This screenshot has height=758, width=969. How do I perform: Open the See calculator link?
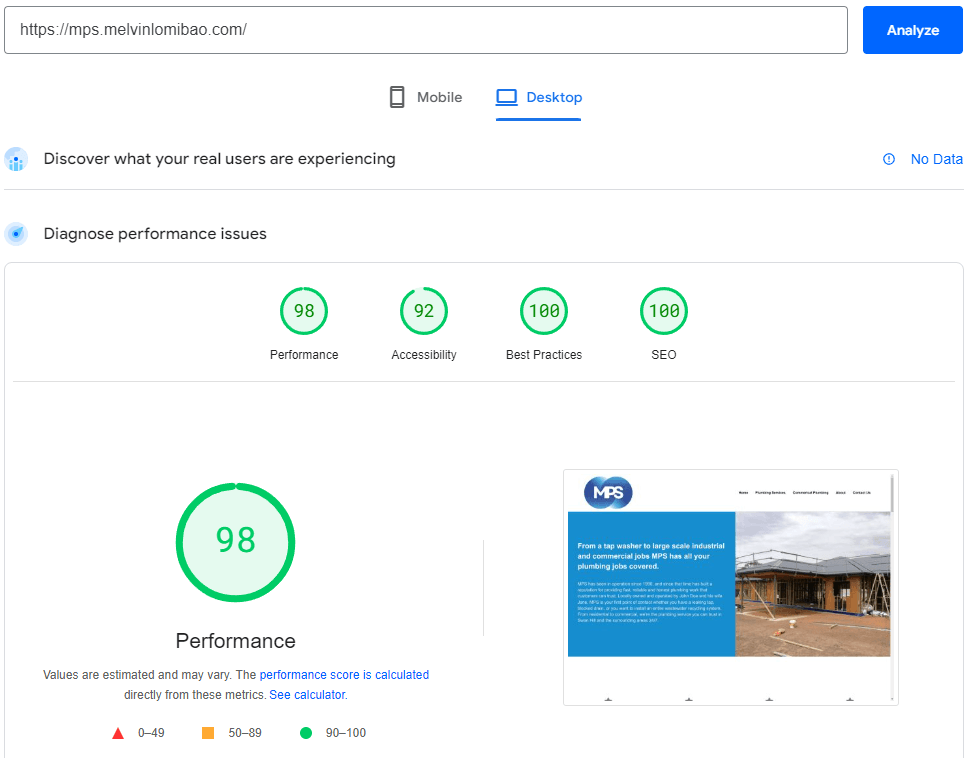(307, 694)
